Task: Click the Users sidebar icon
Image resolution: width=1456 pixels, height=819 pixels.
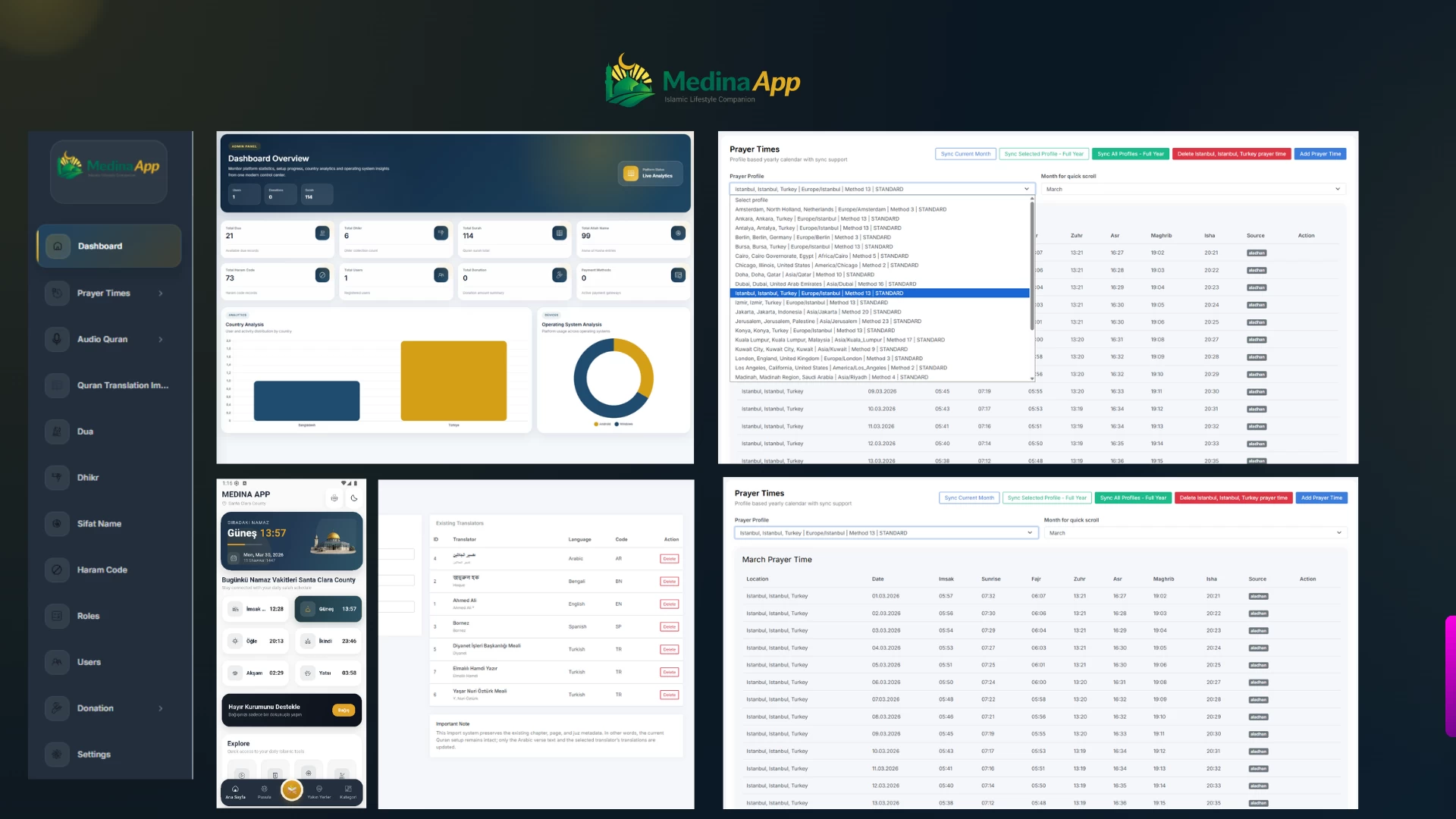Action: point(57,662)
